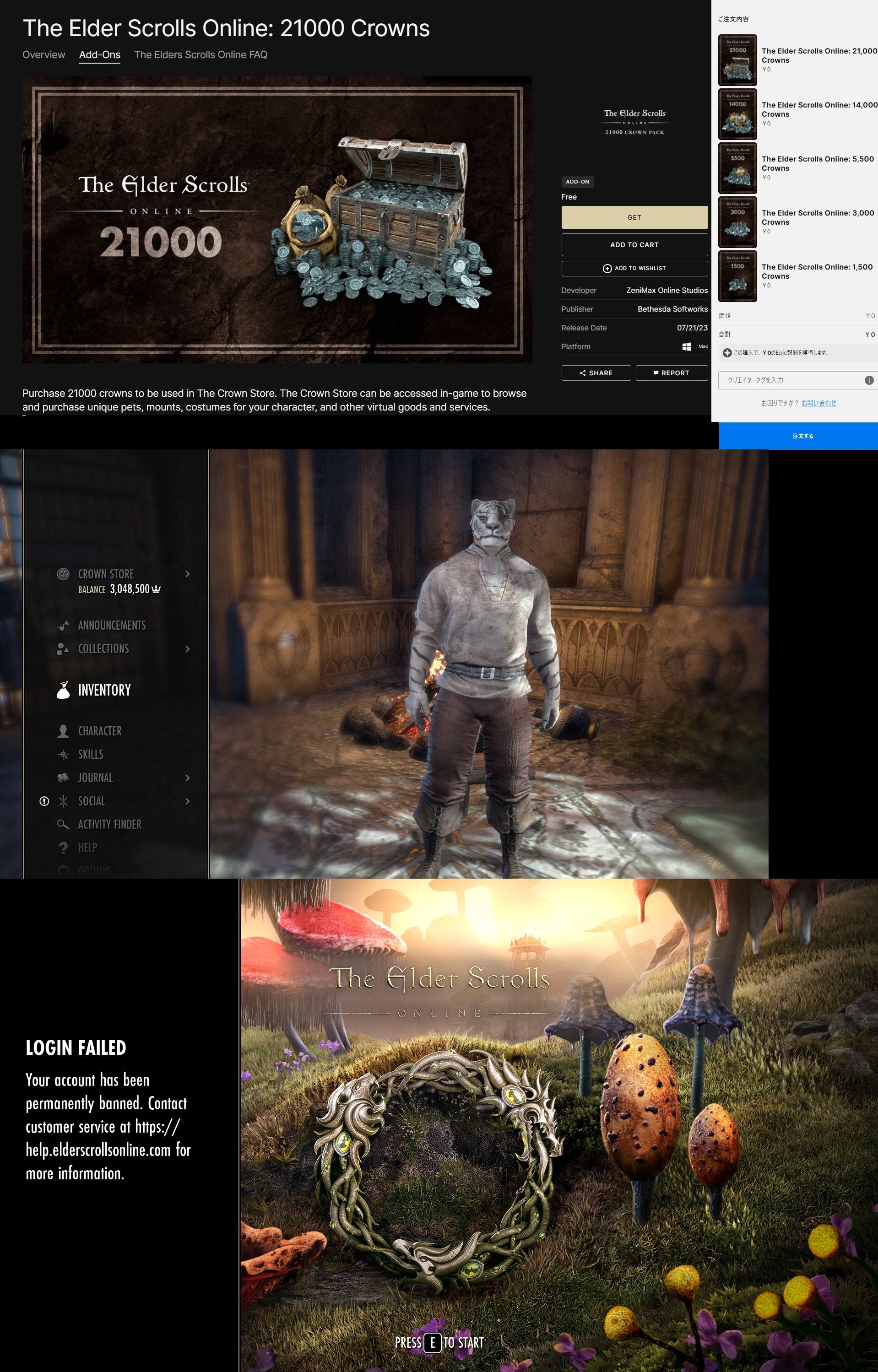Viewport: 878px width, 1372px height.
Task: Click the Activity Finder magnifier icon
Action: [63, 824]
